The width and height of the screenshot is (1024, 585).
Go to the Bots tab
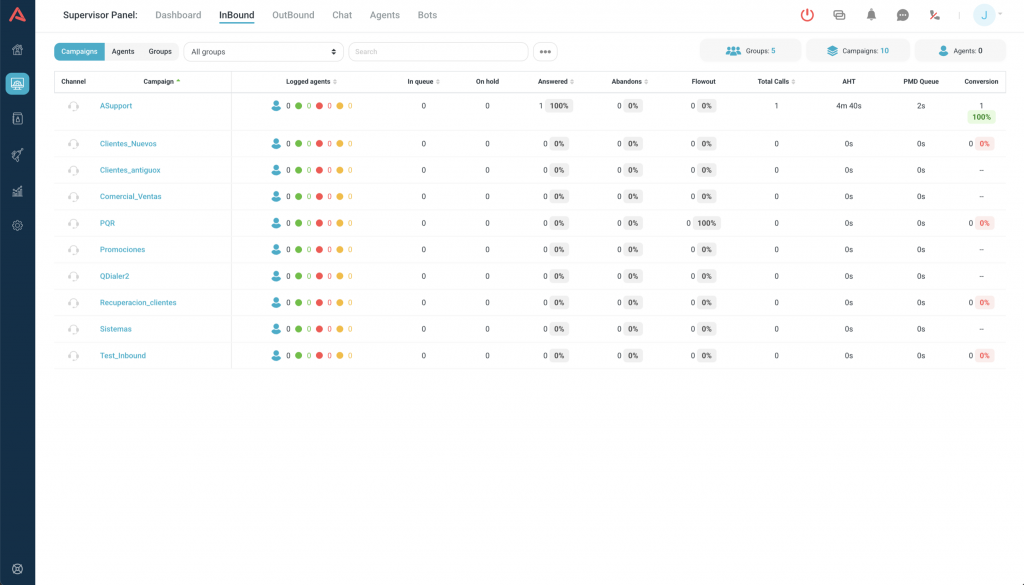click(x=427, y=15)
